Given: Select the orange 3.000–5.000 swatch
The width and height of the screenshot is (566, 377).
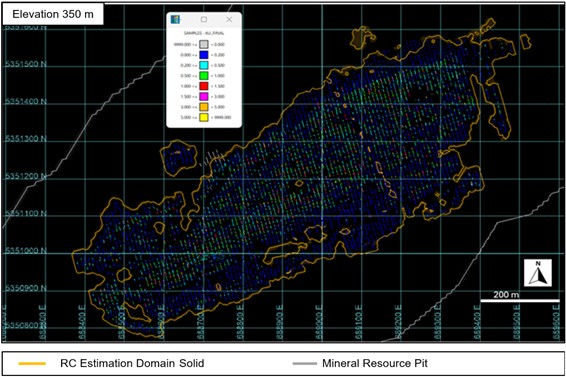Looking at the screenshot, I should tap(204, 107).
